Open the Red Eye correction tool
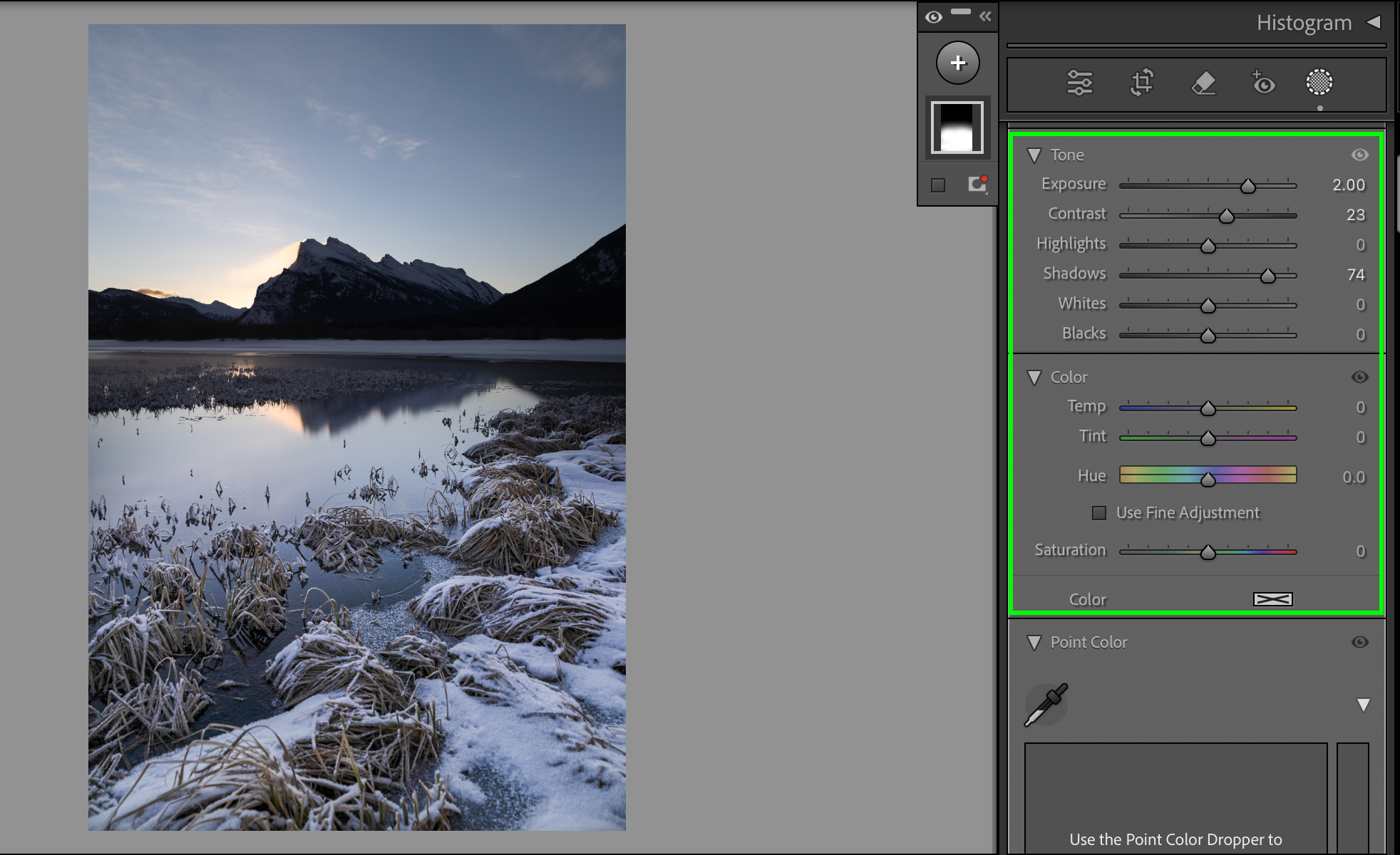The height and width of the screenshot is (855, 1400). click(x=1263, y=83)
